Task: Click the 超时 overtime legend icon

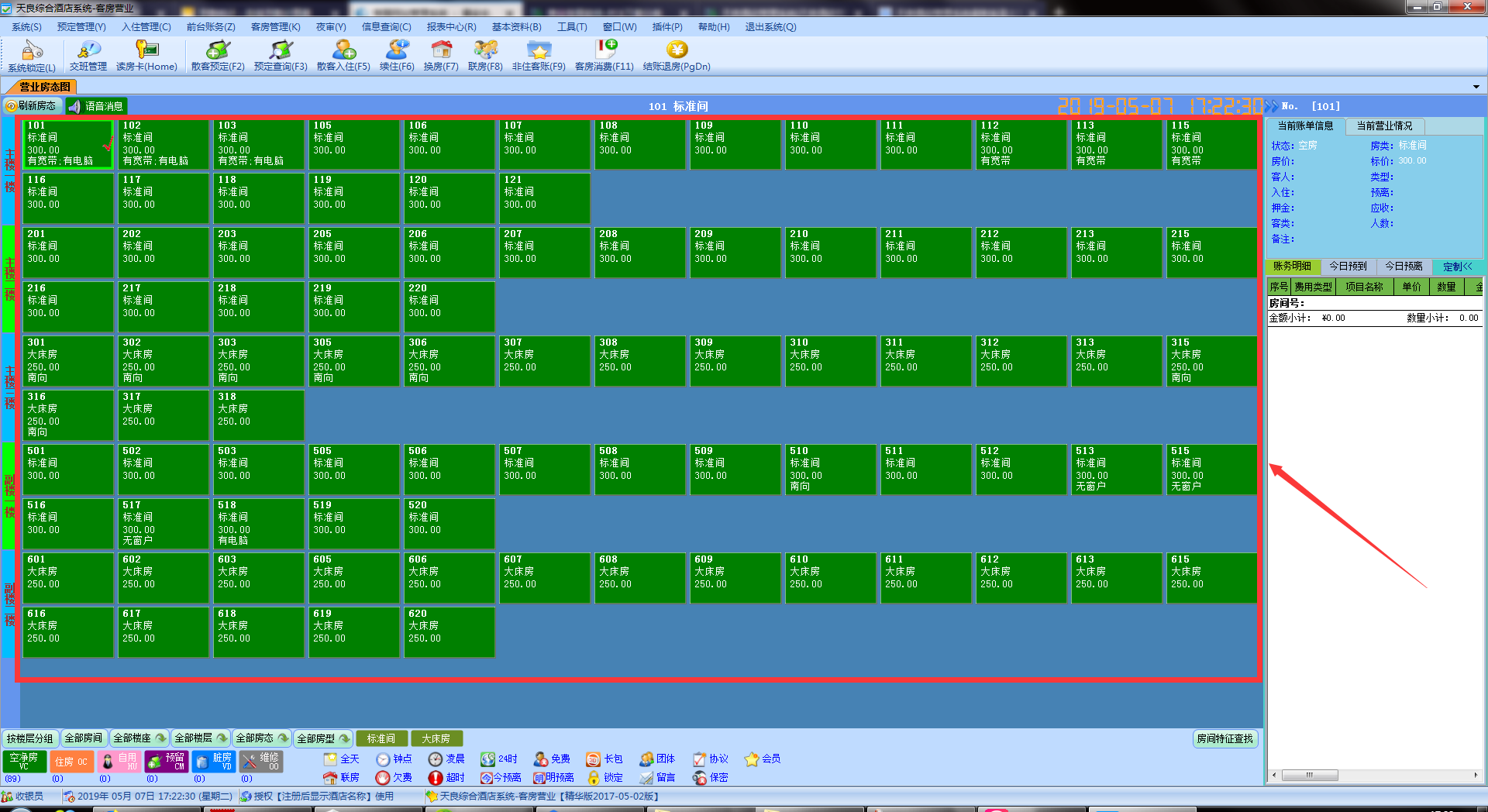Action: pyautogui.click(x=436, y=778)
